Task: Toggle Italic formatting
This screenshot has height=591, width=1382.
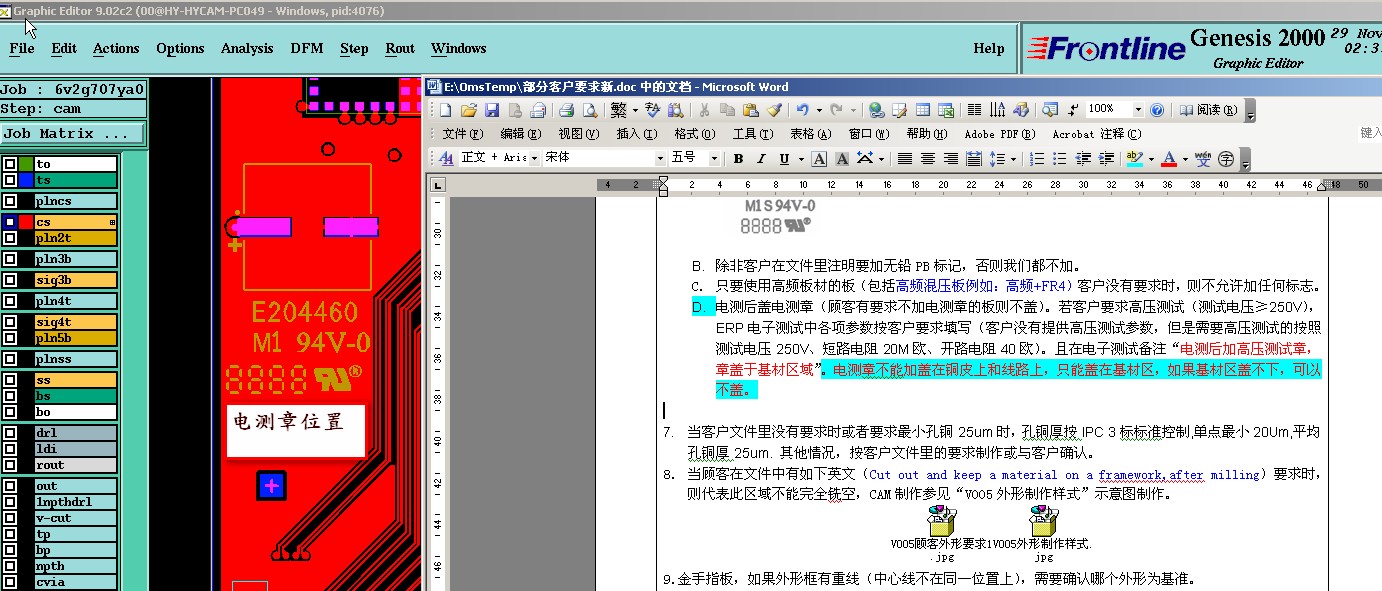Action: coord(761,158)
